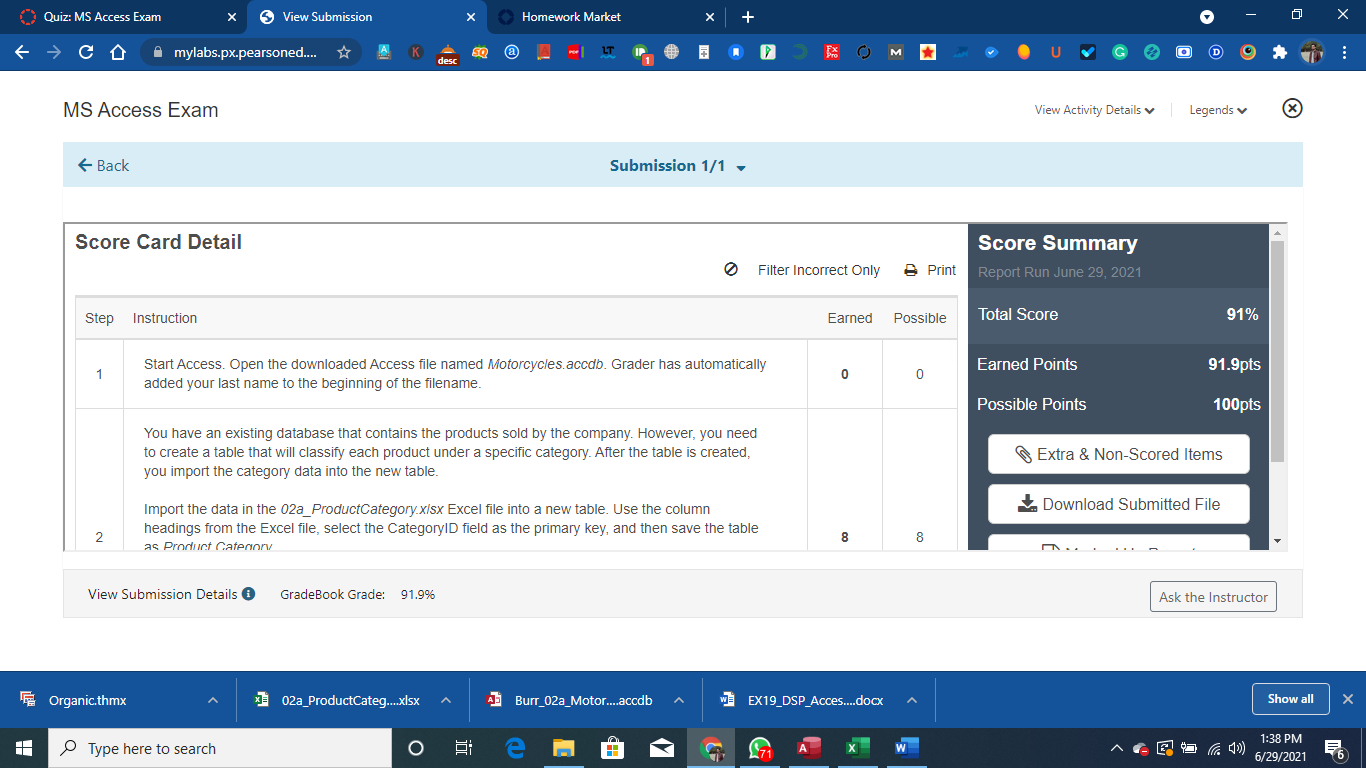The width and height of the screenshot is (1366, 768).
Task: Toggle Filter Incorrect Only
Action: (x=802, y=270)
